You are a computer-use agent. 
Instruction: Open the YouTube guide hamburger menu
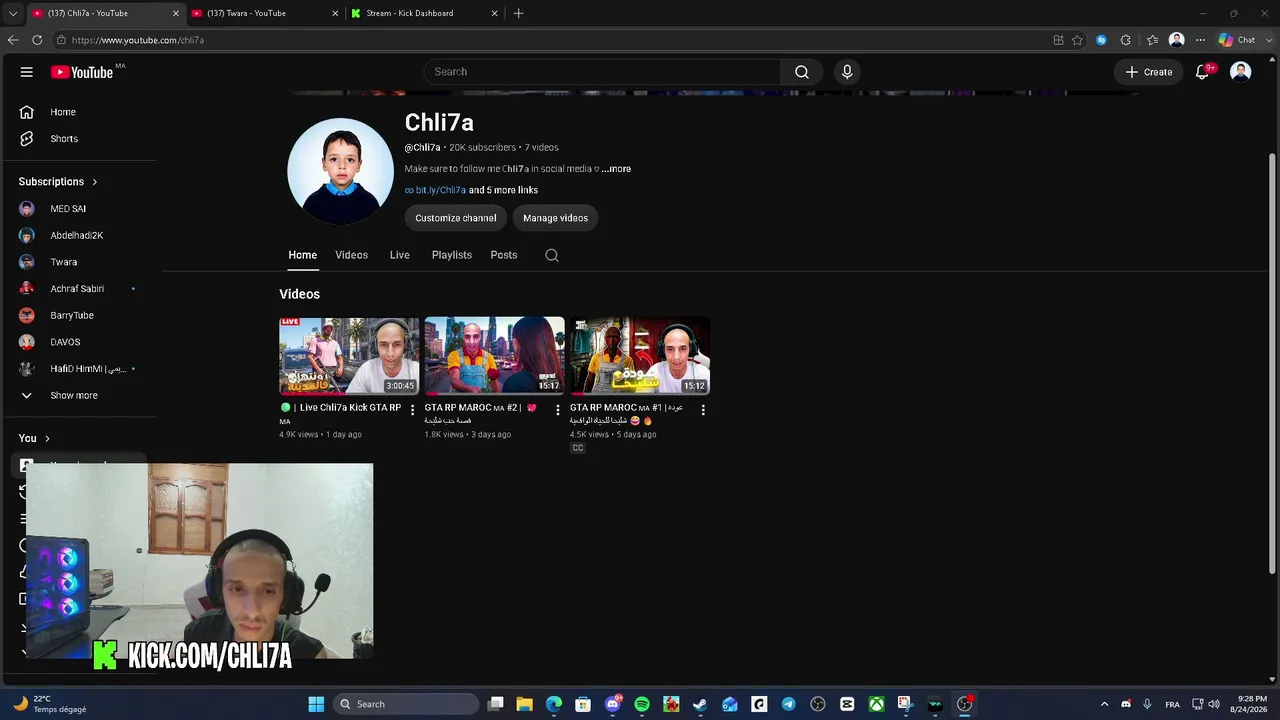click(x=27, y=72)
